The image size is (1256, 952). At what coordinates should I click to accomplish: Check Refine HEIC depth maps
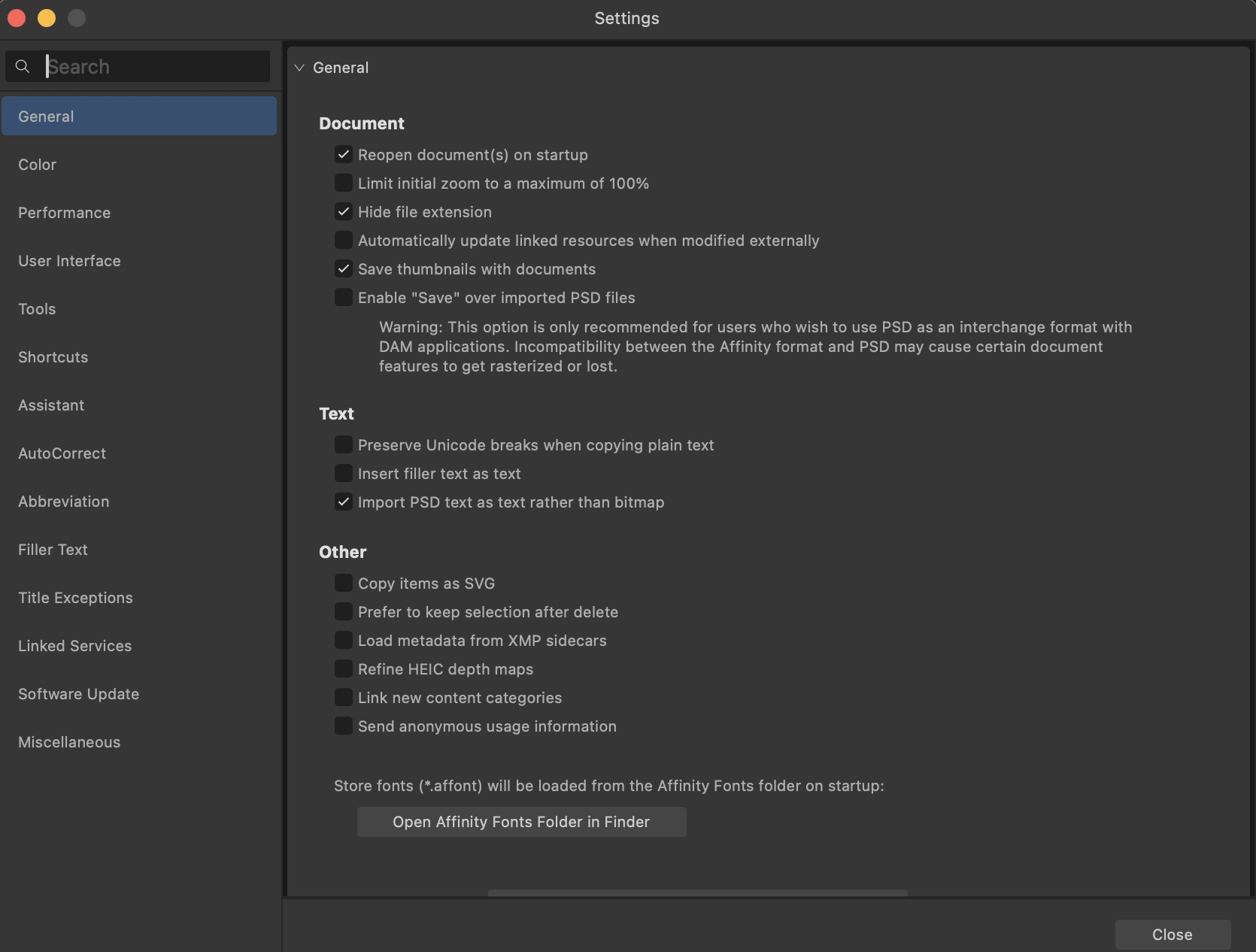tap(344, 669)
